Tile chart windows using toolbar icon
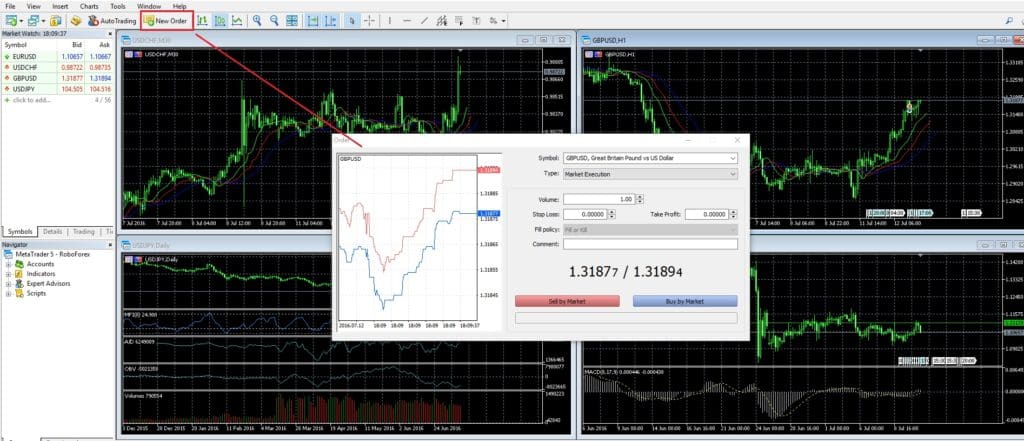This screenshot has width=1024, height=441. click(292, 21)
